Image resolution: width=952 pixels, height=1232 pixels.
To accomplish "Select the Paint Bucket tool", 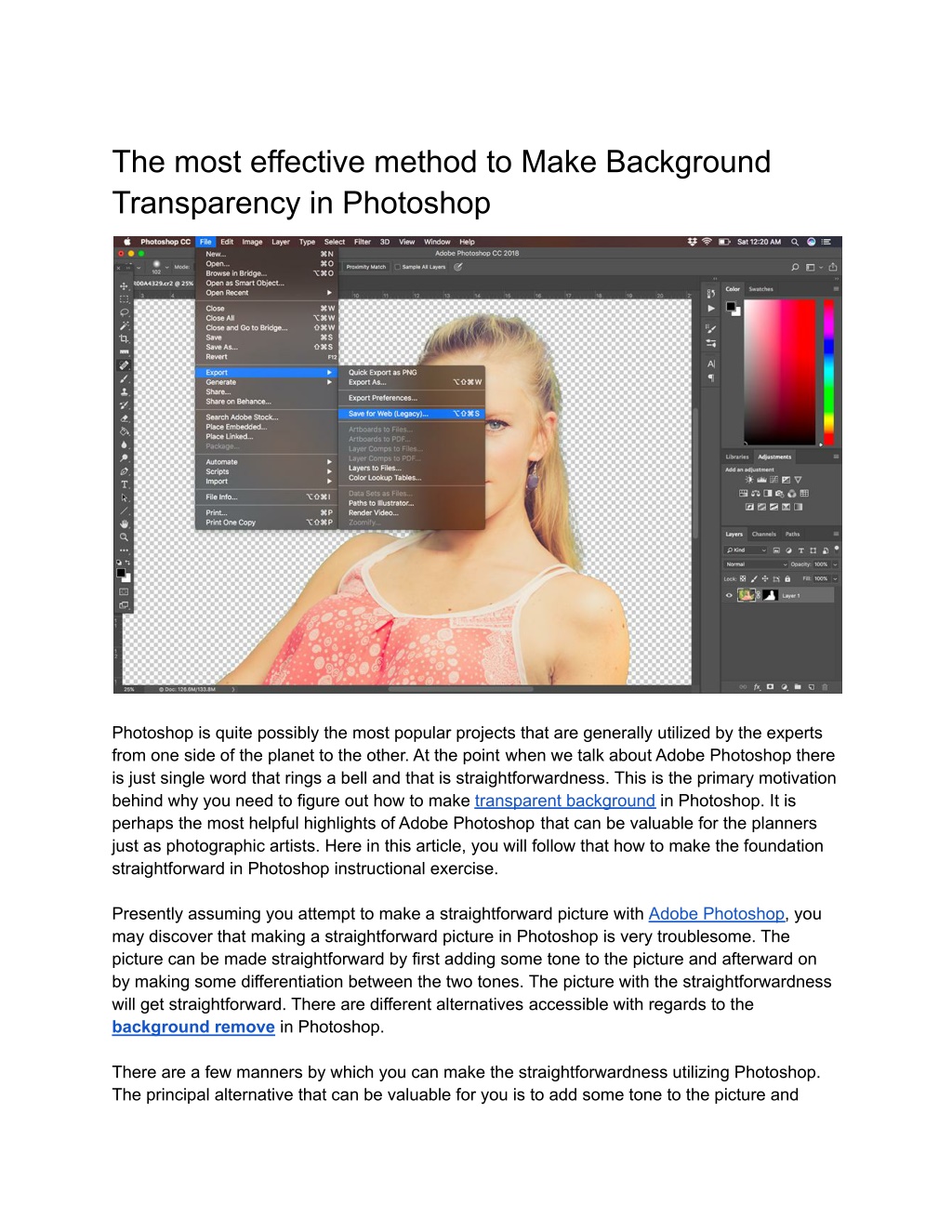I will [124, 431].
